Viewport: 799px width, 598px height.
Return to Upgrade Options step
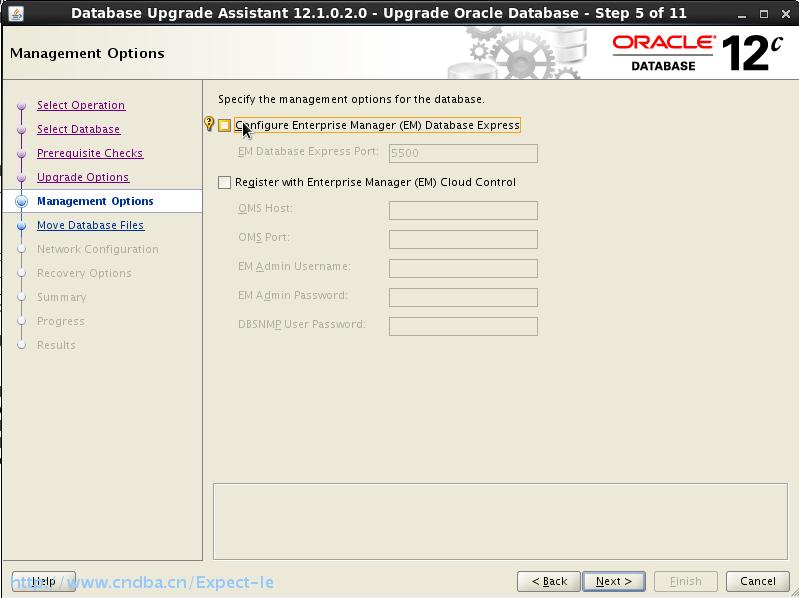tap(83, 177)
